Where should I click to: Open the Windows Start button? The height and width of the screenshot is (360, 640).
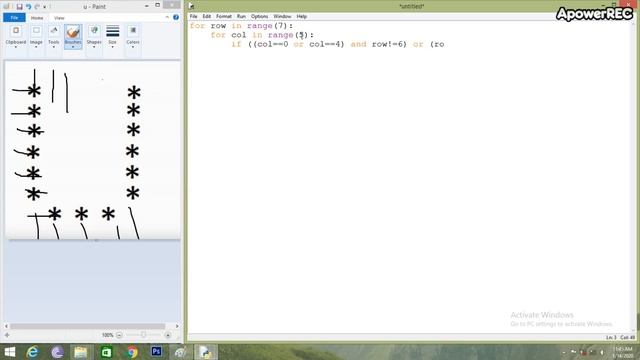pos(10,352)
